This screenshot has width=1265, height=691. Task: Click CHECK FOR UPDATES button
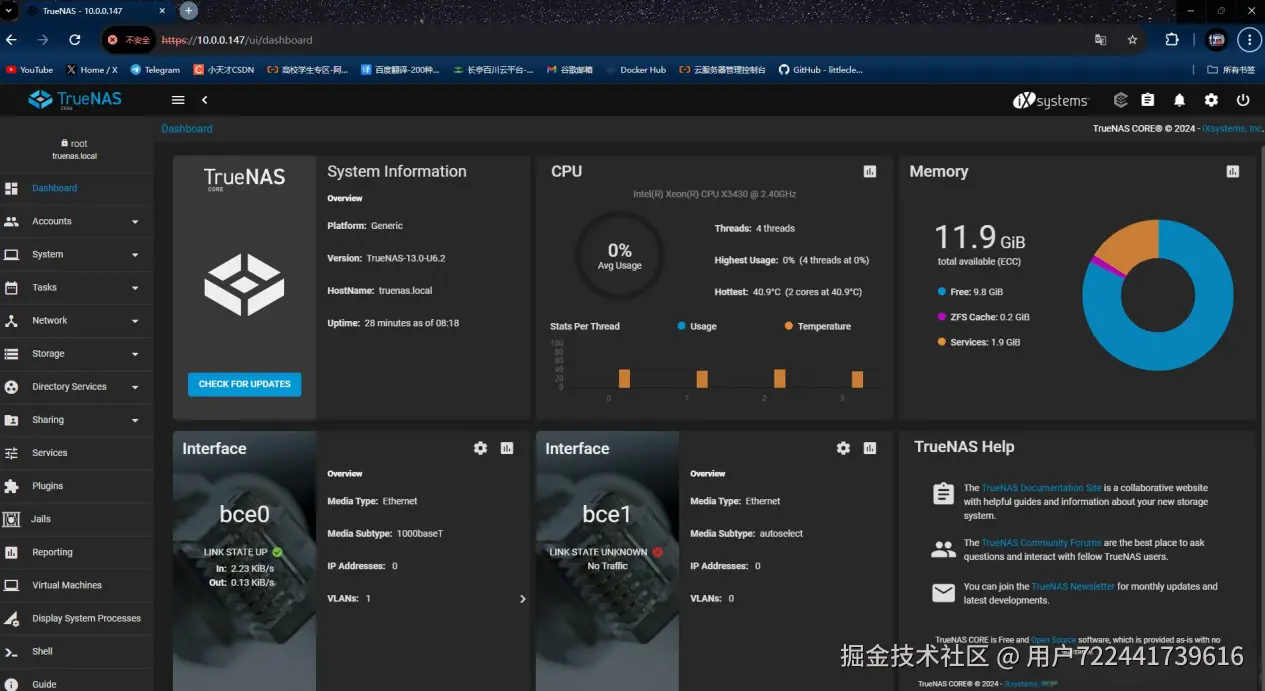244,384
